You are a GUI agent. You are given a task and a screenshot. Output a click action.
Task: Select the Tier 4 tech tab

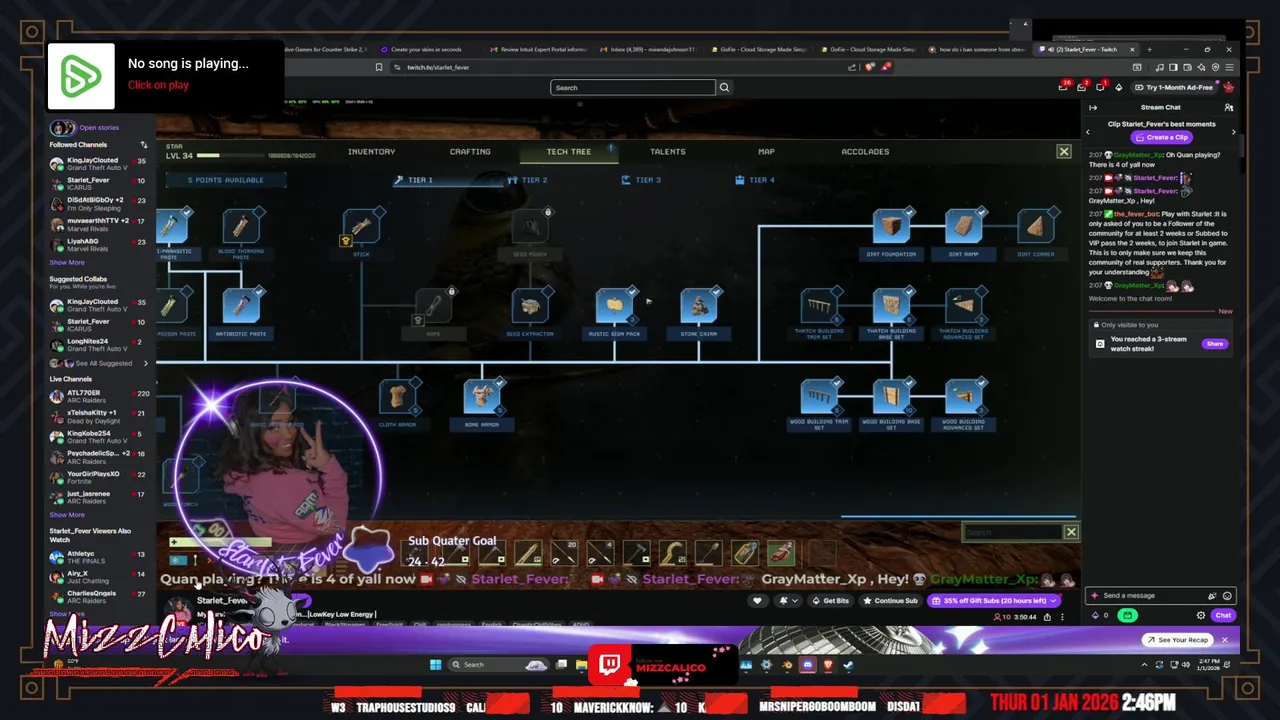[x=756, y=180]
